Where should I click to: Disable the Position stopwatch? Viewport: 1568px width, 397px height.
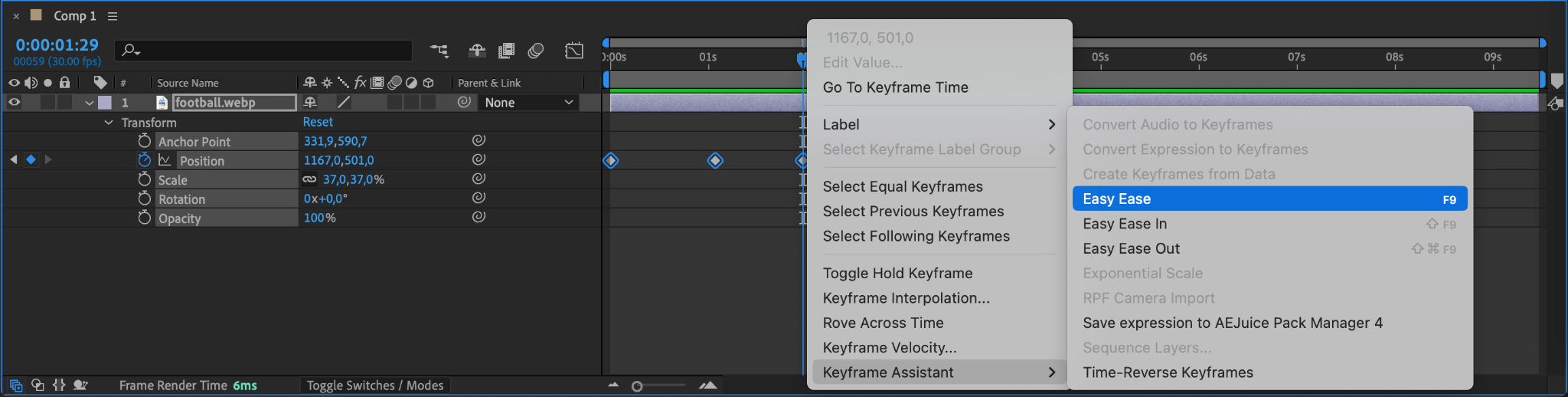pos(144,160)
